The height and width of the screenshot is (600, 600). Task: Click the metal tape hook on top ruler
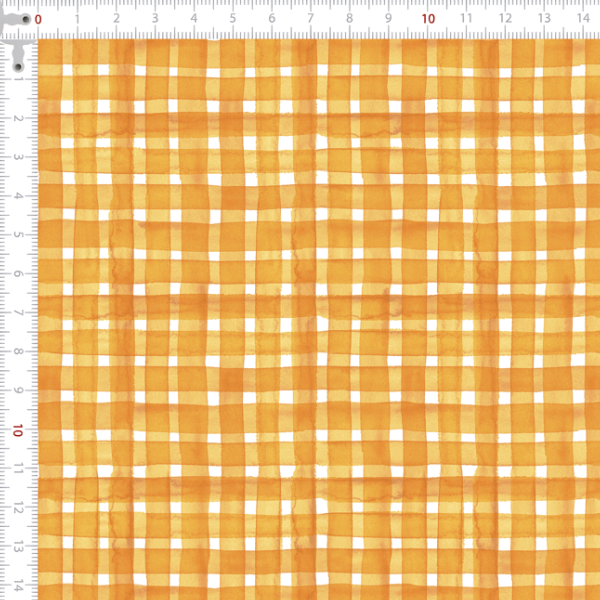(x=16, y=19)
